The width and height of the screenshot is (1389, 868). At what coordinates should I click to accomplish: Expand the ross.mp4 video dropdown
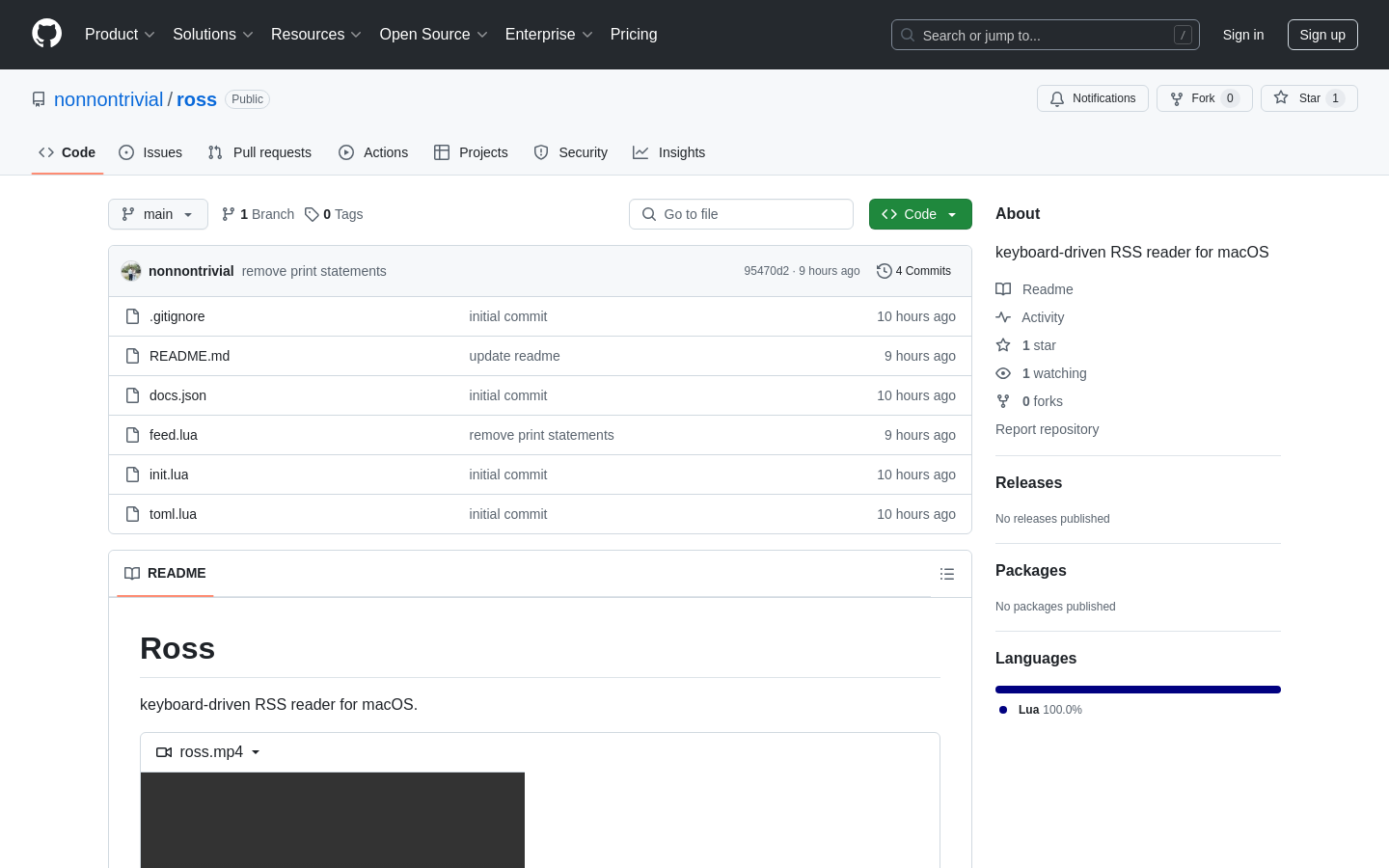coord(209,752)
